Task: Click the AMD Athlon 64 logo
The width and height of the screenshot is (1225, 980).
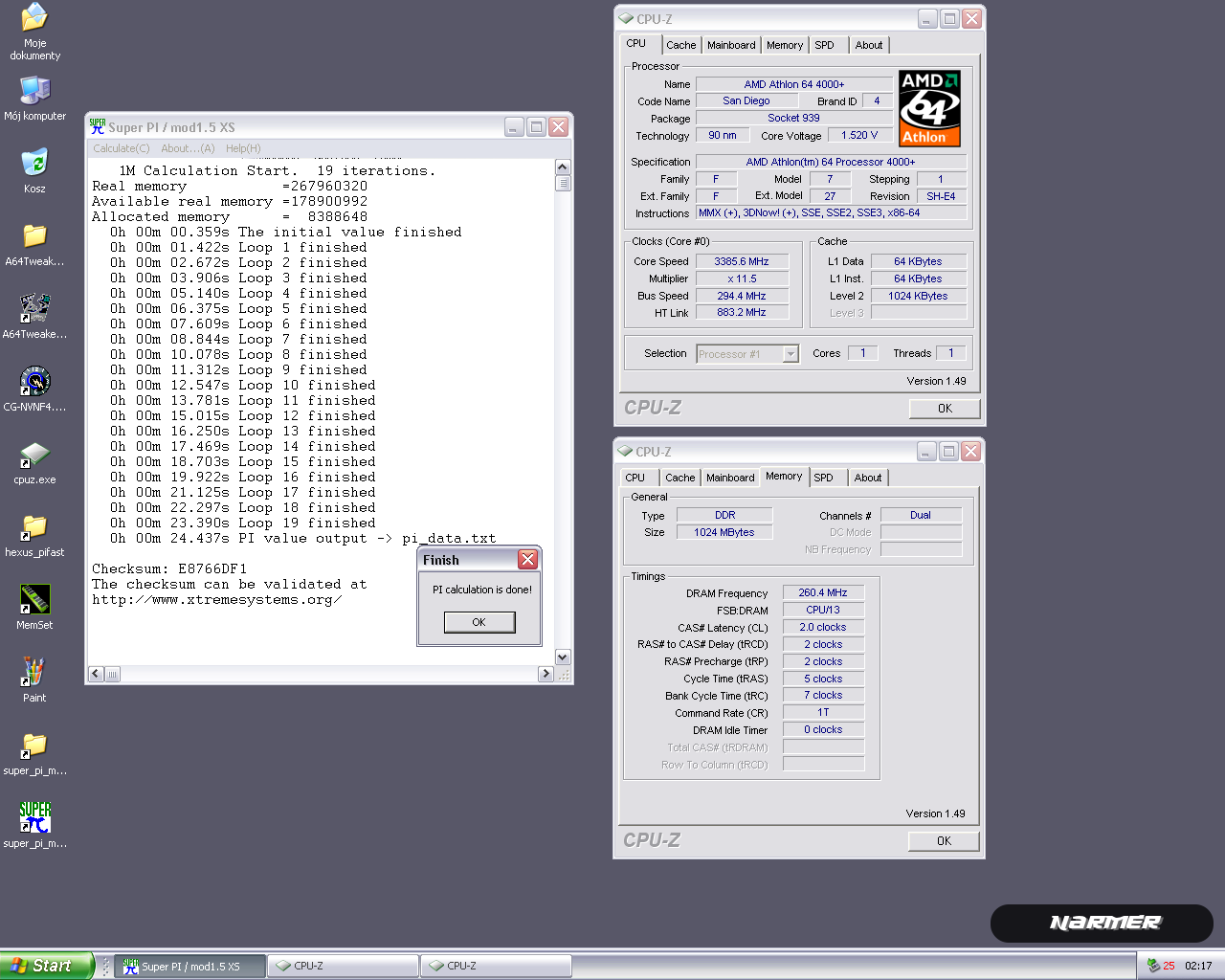Action: [x=929, y=108]
